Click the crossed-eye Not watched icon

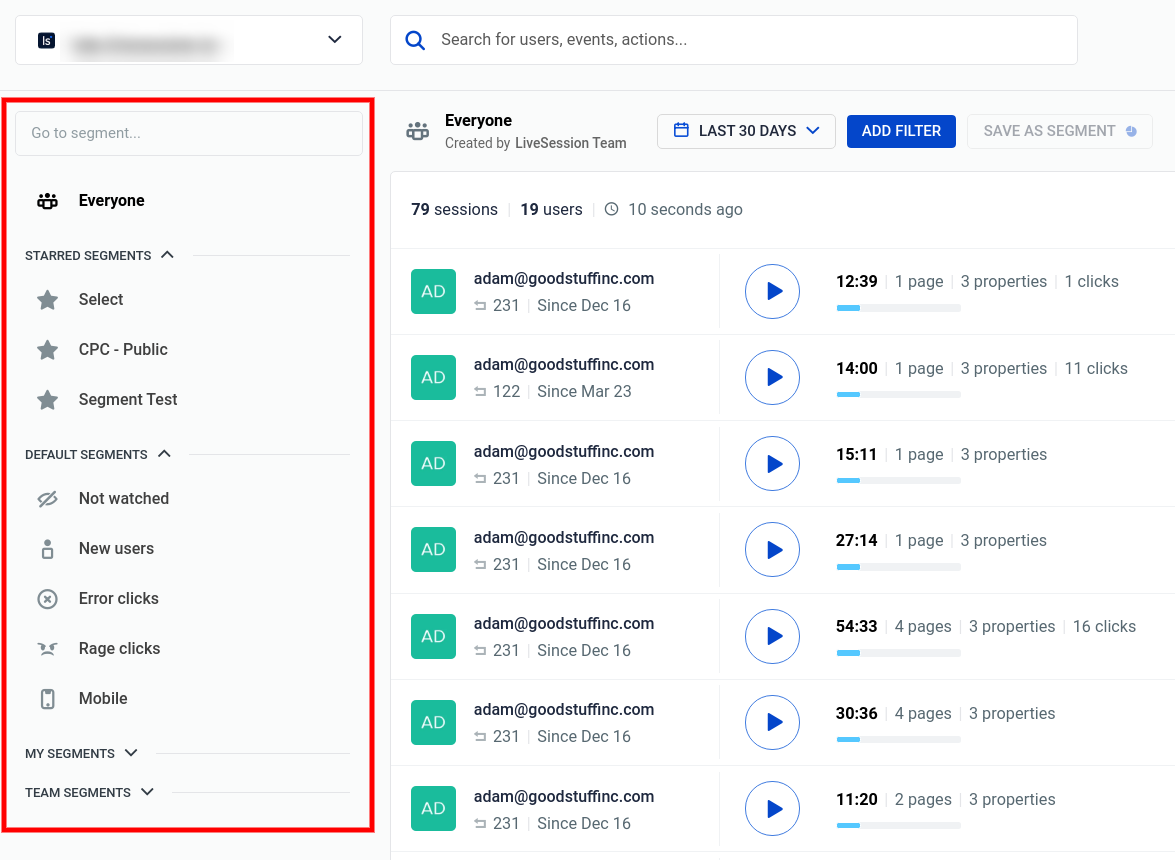point(47,499)
